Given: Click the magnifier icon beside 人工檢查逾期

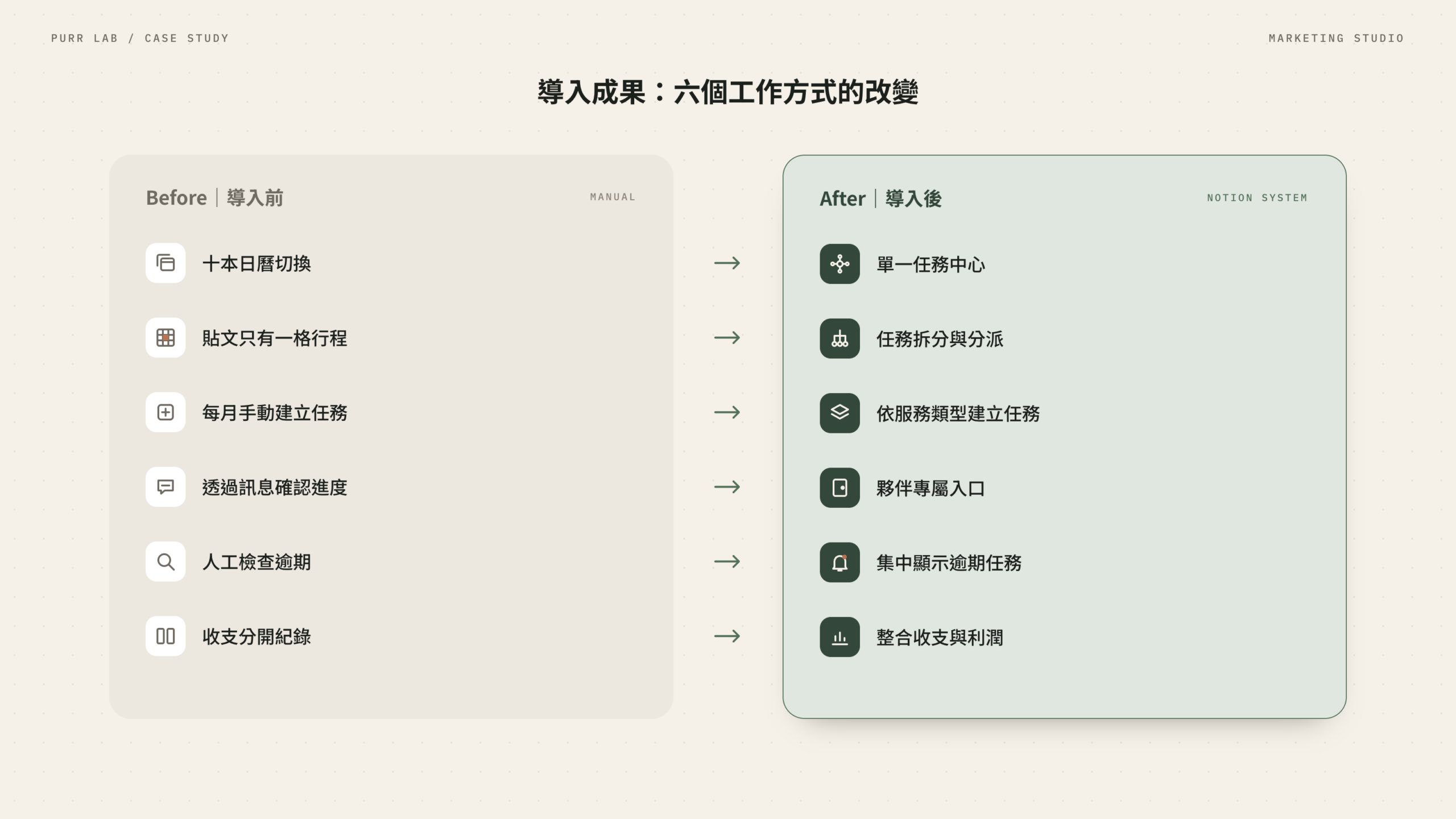Looking at the screenshot, I should tap(166, 561).
